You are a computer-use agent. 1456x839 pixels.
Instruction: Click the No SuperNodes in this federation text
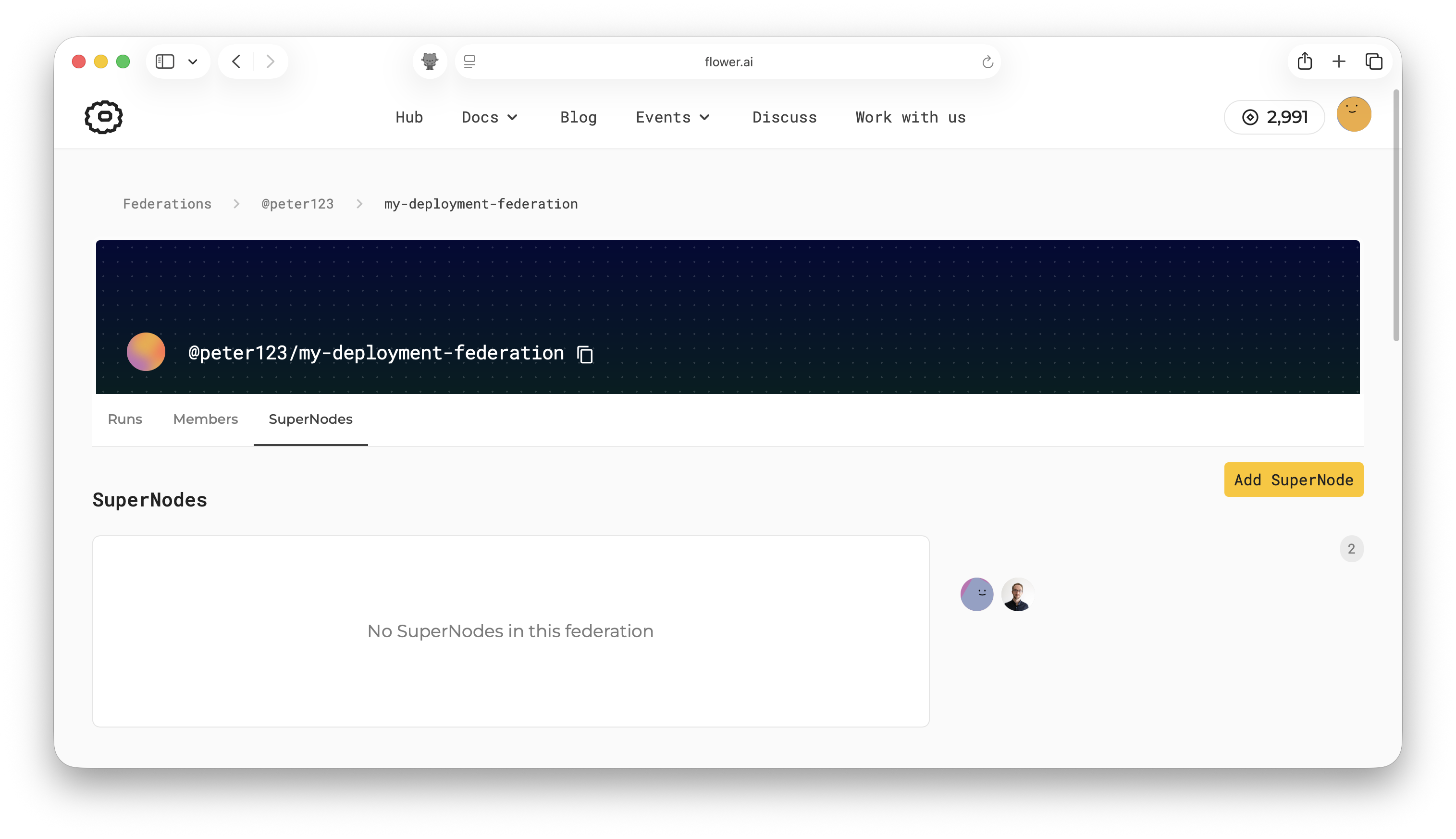pos(510,631)
